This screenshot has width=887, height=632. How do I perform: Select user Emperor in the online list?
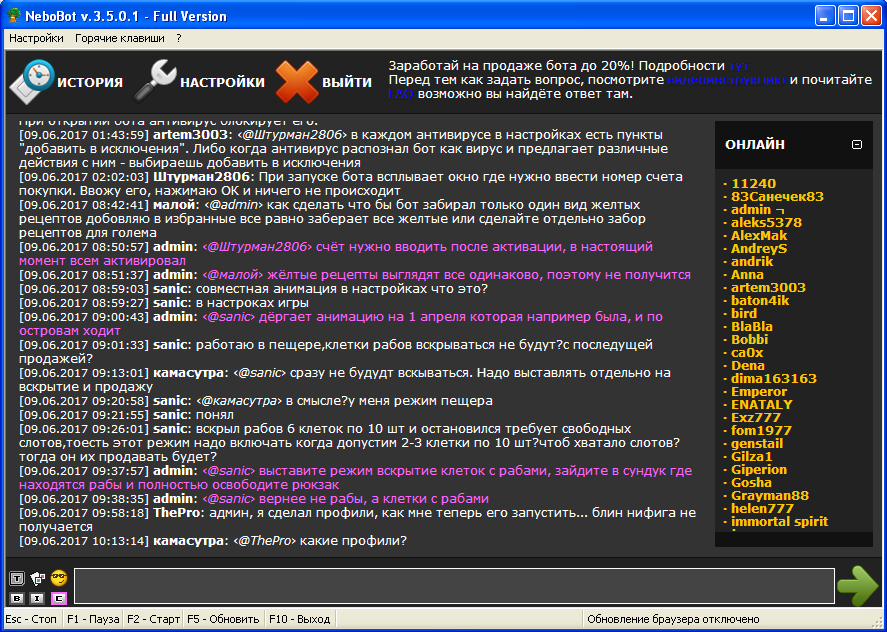coord(760,392)
